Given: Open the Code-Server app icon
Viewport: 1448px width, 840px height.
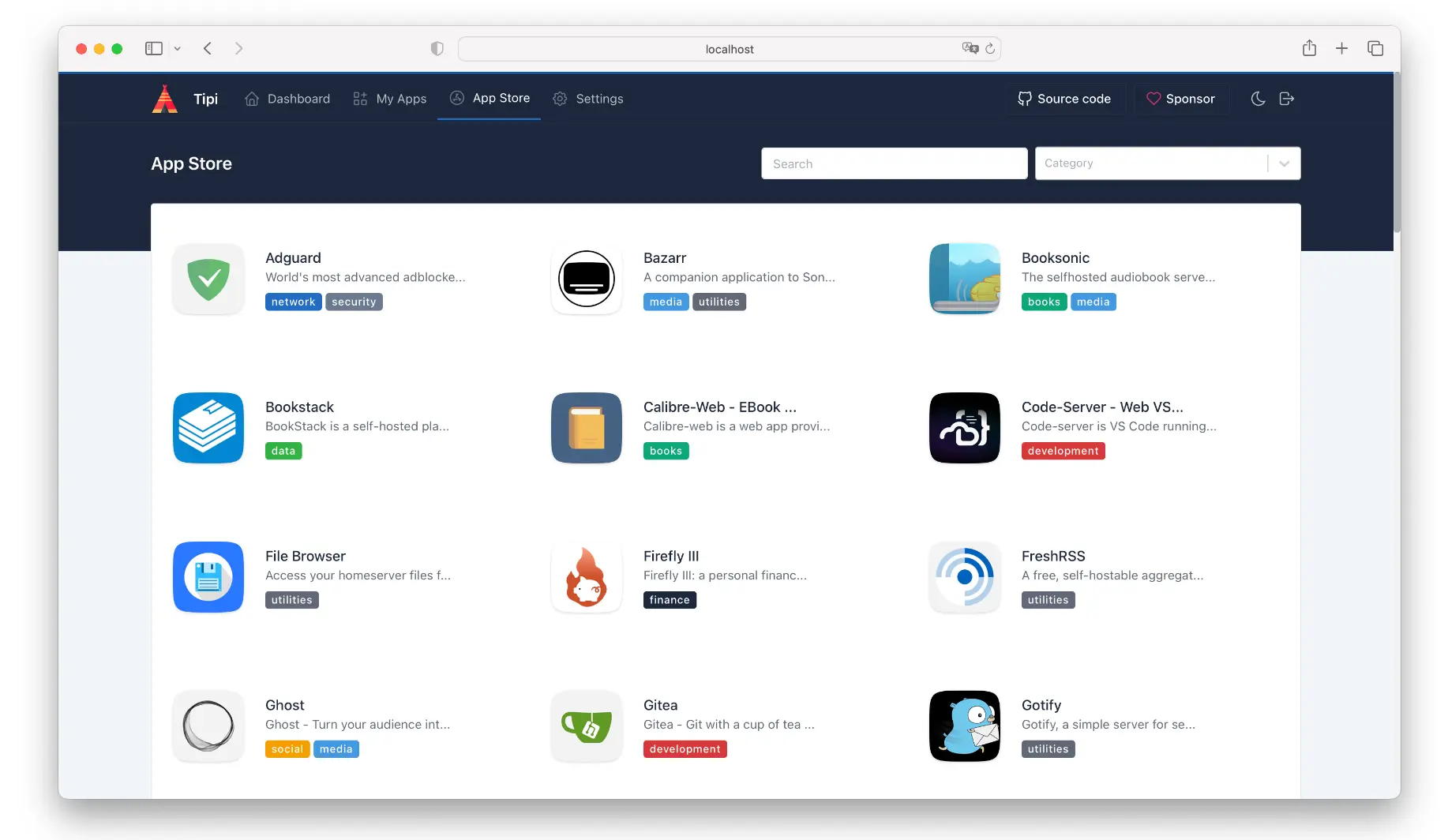Looking at the screenshot, I should 965,428.
